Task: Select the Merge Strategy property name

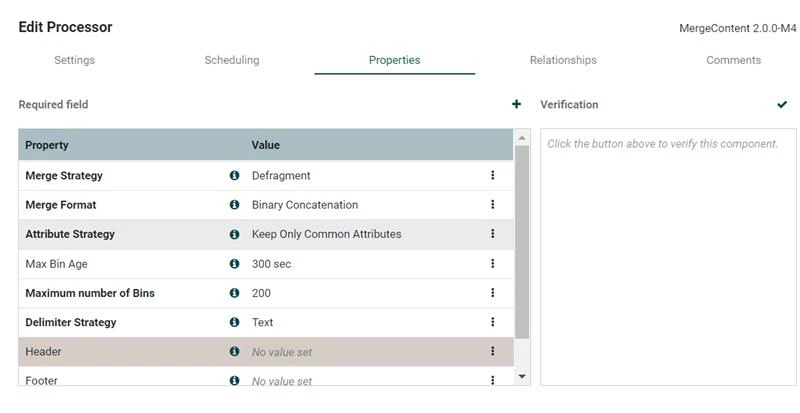Action: tap(64, 176)
